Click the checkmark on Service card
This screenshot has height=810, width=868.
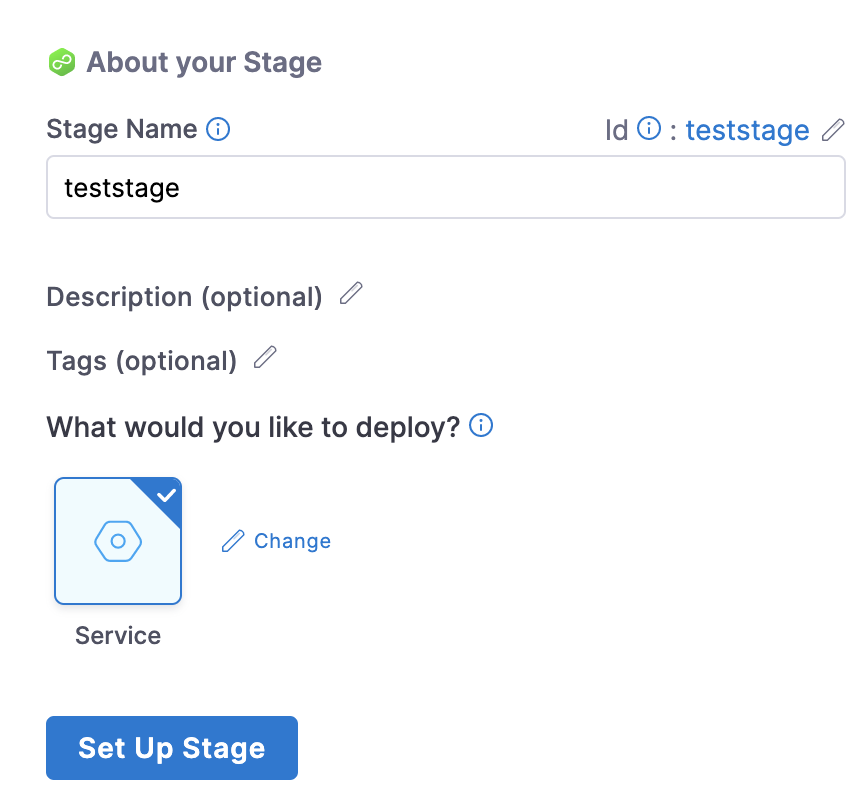167,494
